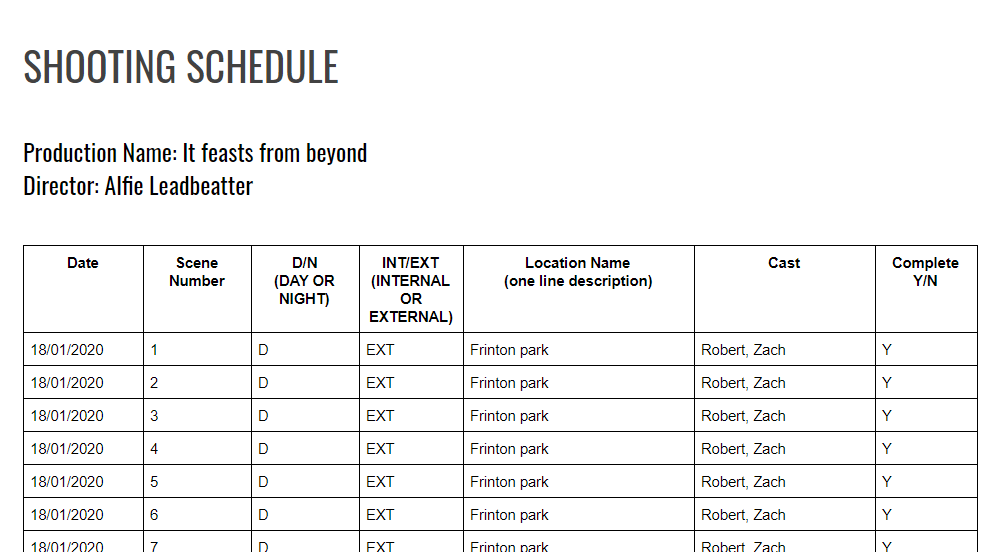Click the Frinton park cell for scene 3
Viewport: 990px width, 552px height.
(x=509, y=416)
